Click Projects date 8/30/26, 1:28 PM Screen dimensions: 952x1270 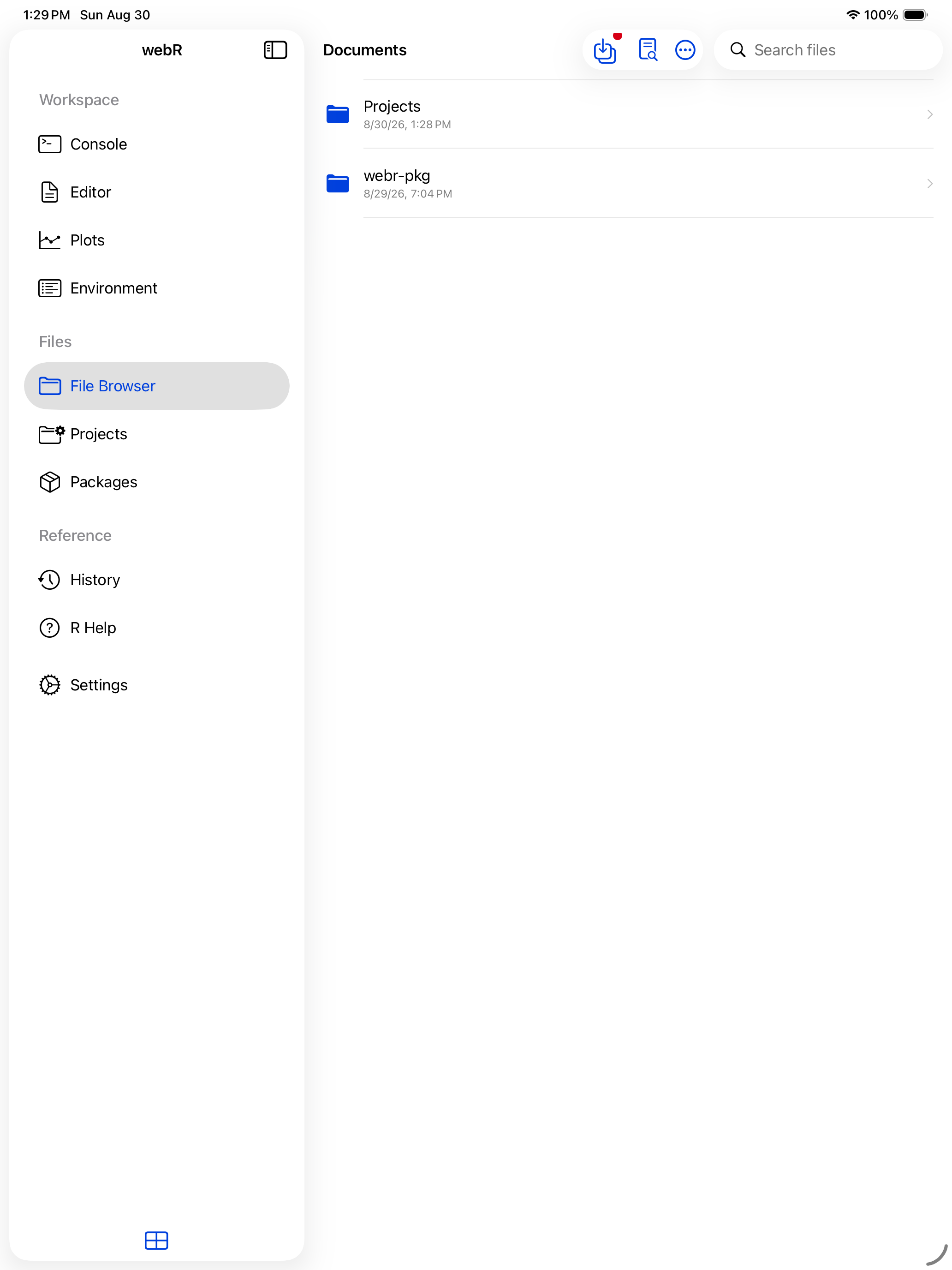point(407,125)
